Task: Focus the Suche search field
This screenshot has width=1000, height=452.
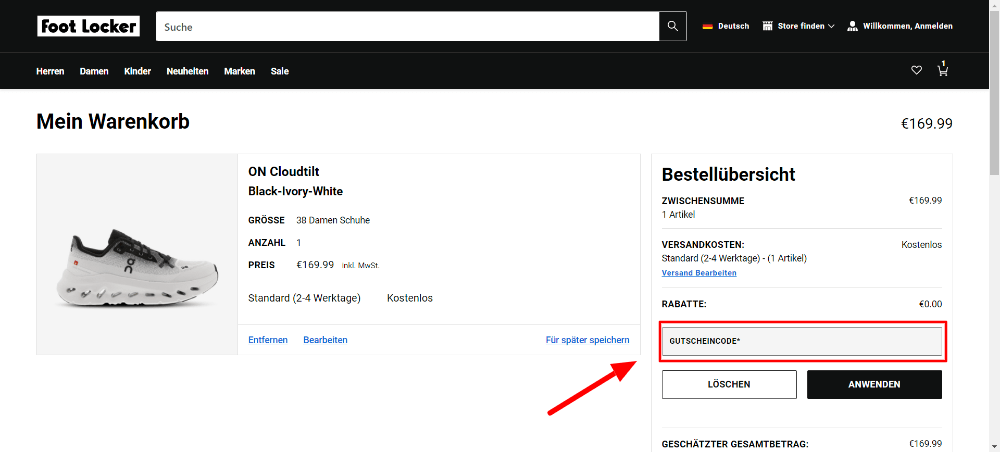Action: pyautogui.click(x=408, y=26)
